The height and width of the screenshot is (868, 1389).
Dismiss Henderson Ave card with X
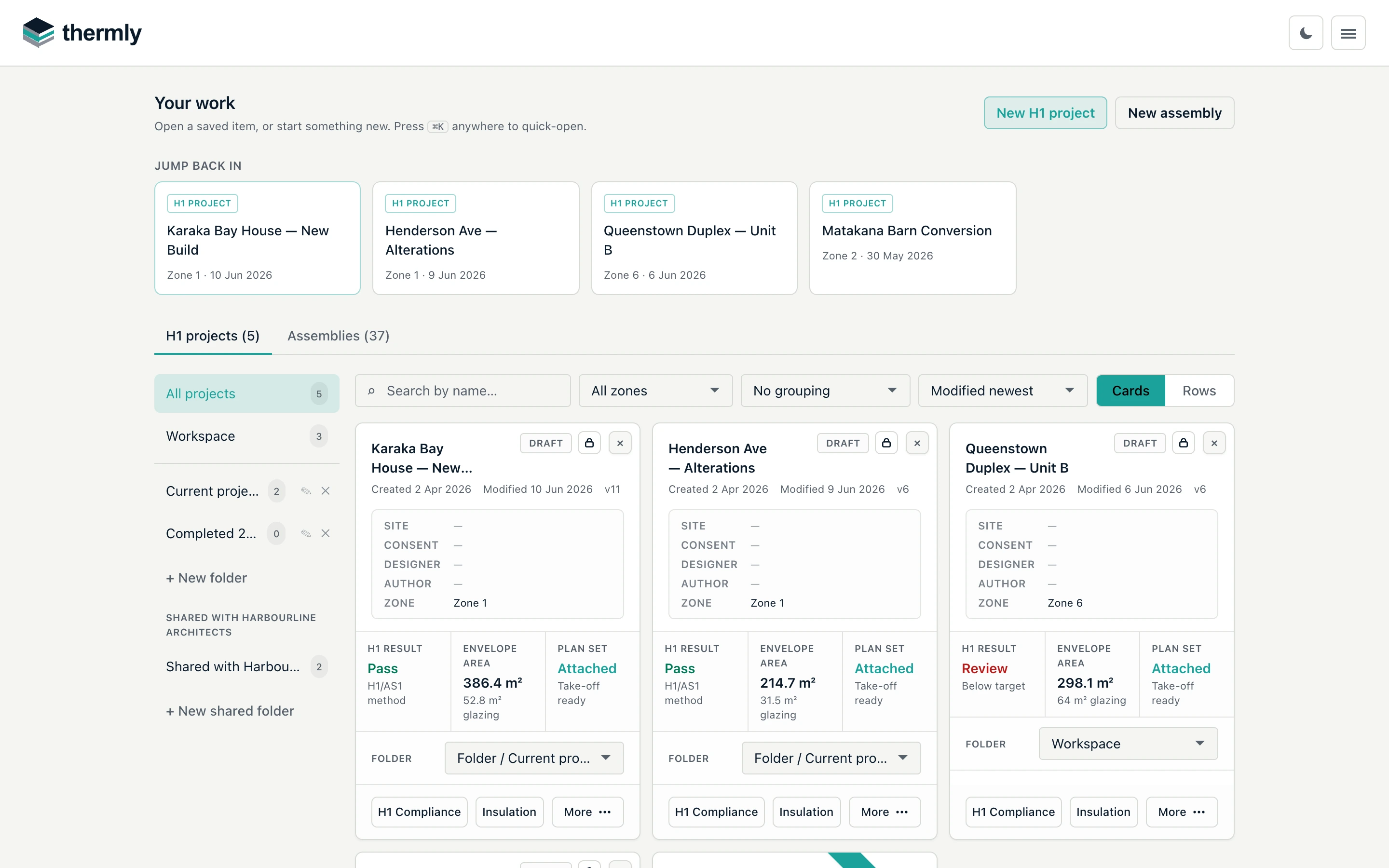[917, 443]
